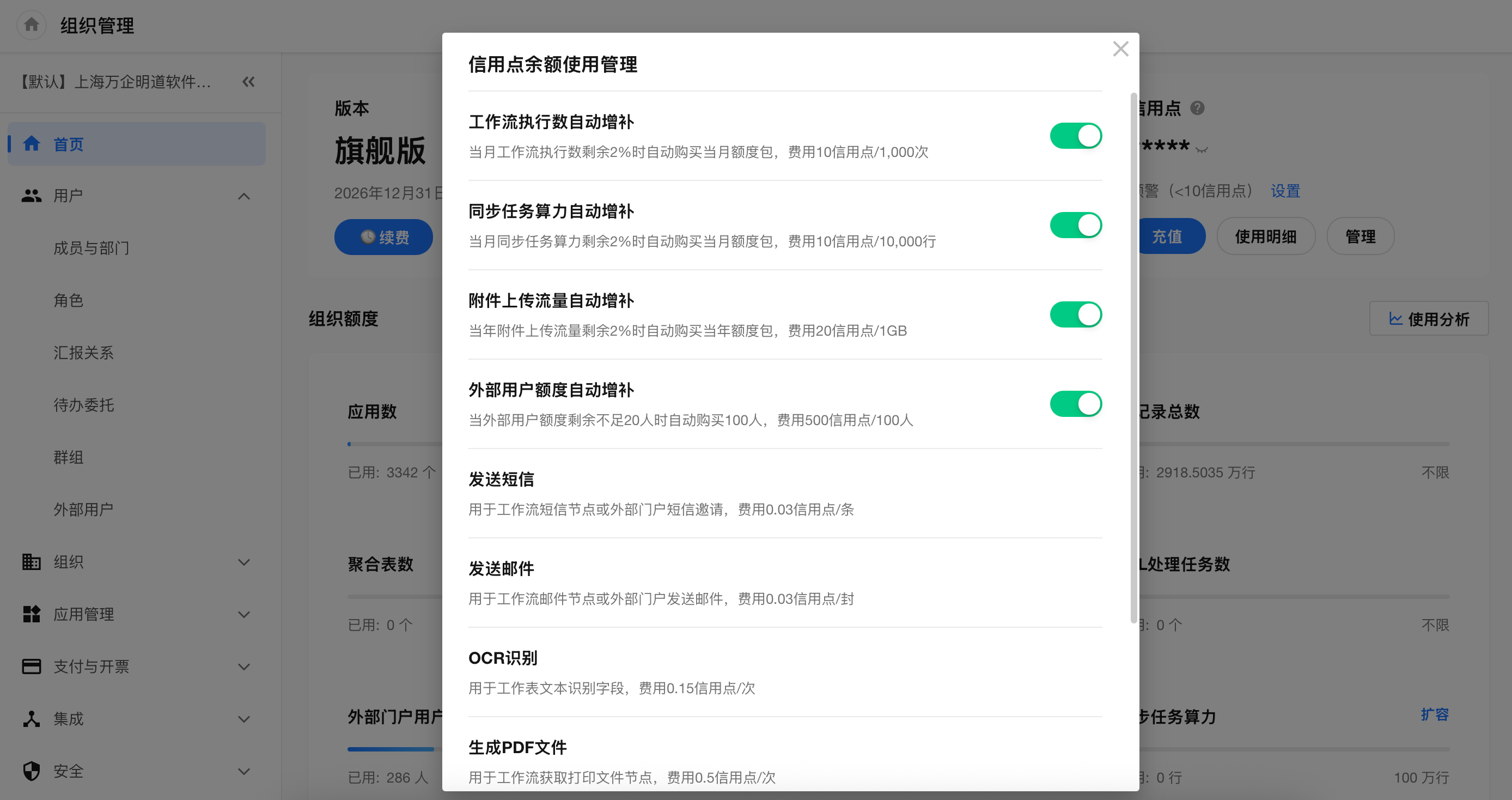Image resolution: width=1512 pixels, height=800 pixels.
Task: Select 首页 in the sidebar
Action: (x=136, y=144)
